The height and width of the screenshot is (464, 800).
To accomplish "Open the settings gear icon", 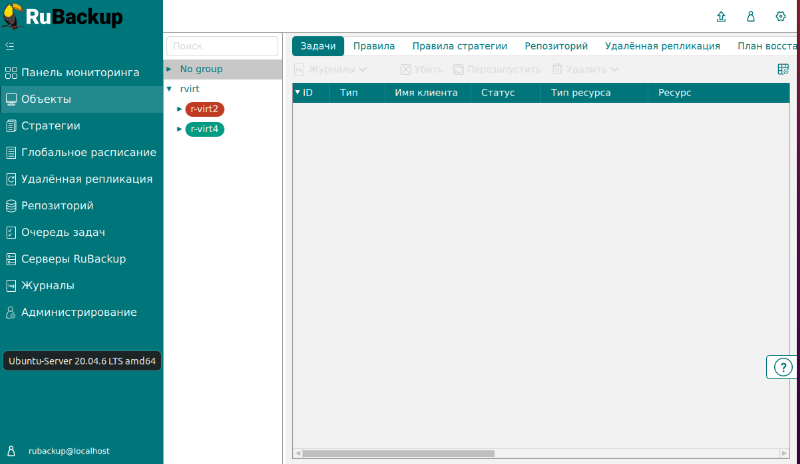I will 780,17.
